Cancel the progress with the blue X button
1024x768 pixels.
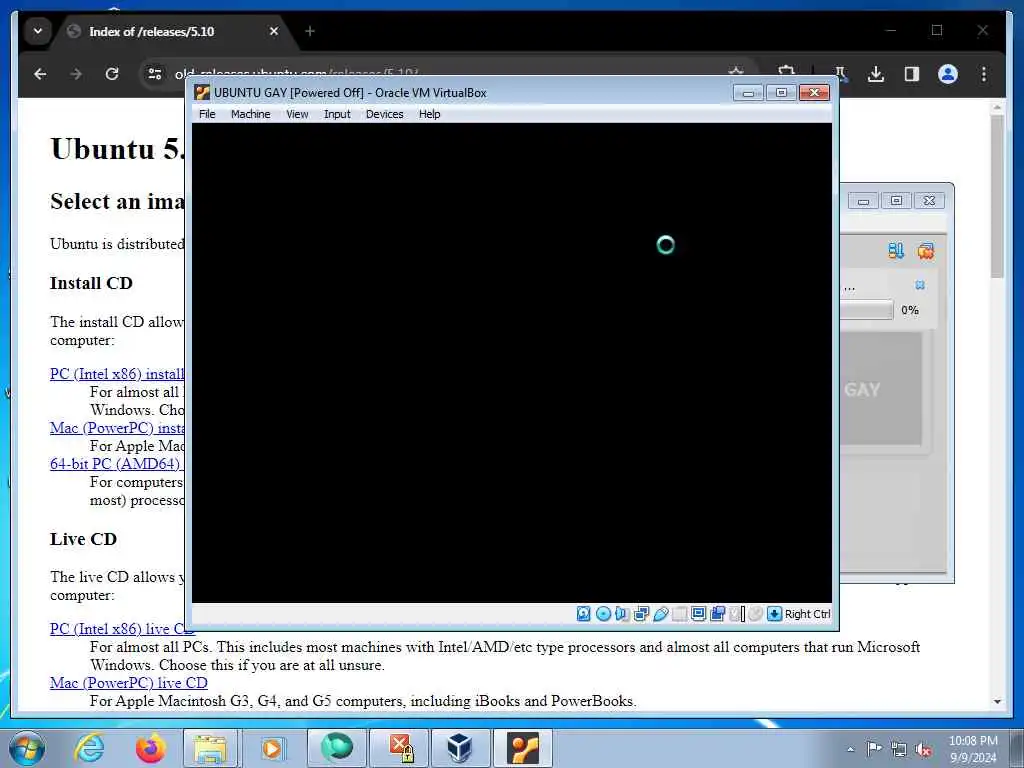[920, 285]
